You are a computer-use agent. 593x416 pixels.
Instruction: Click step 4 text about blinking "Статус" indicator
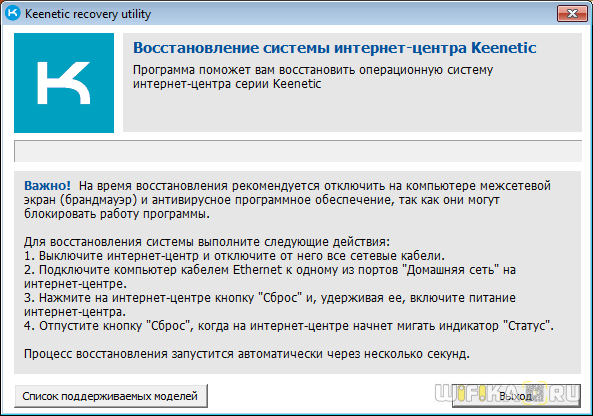point(289,326)
